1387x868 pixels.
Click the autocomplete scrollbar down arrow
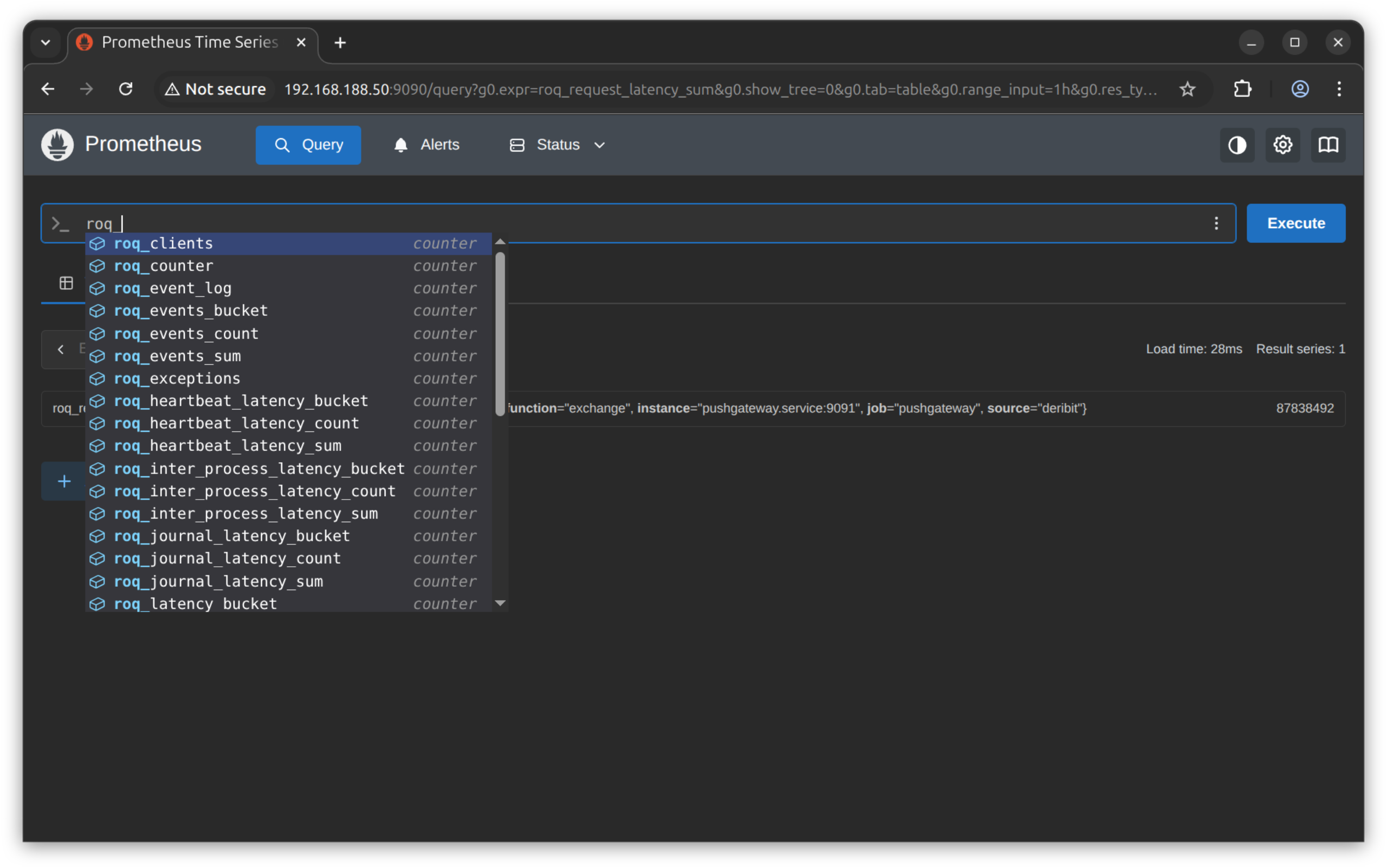click(500, 603)
